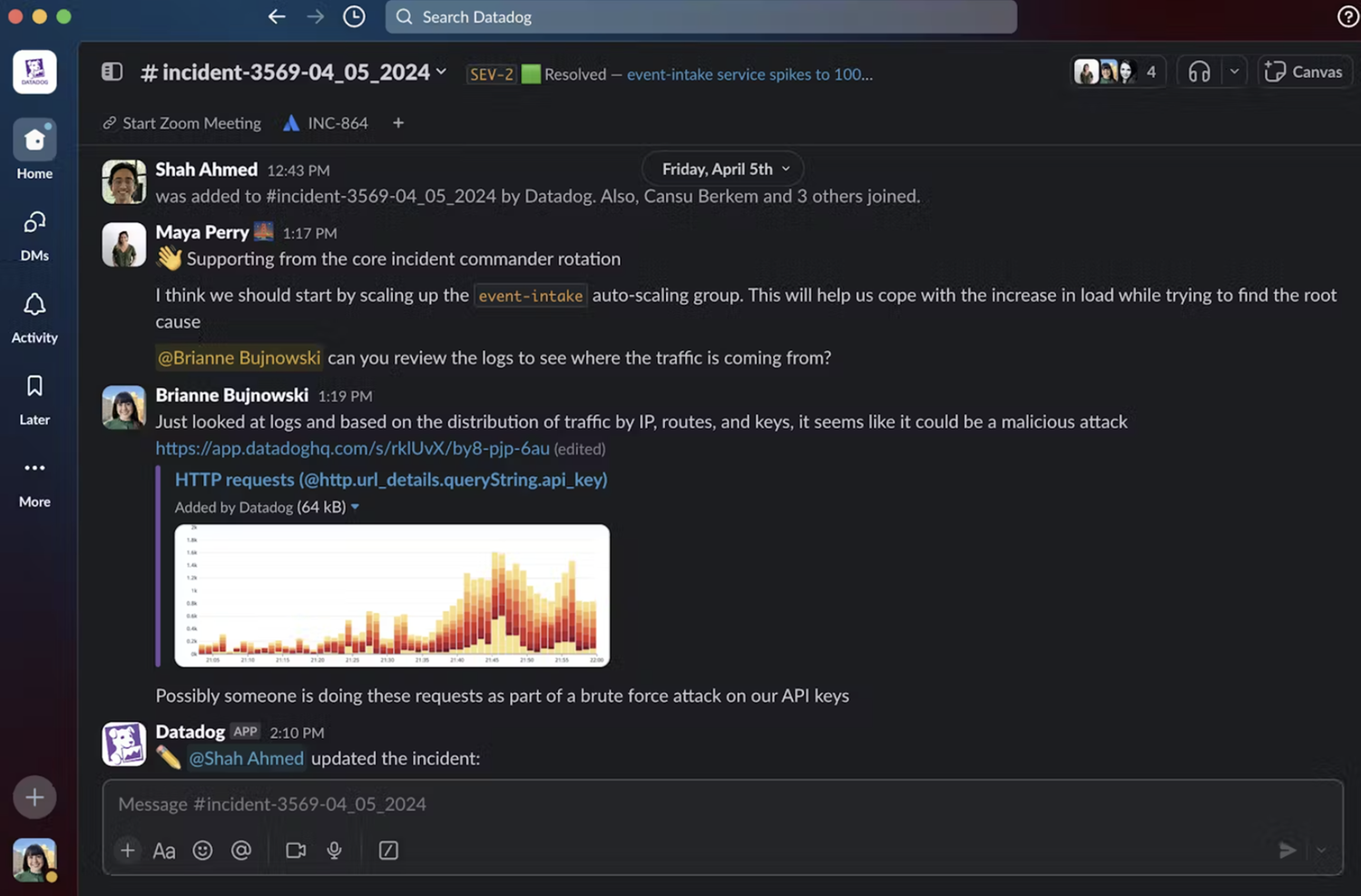Click Start Zoom Meeting bookmark
Image resolution: width=1361 pixels, height=896 pixels.
[181, 123]
